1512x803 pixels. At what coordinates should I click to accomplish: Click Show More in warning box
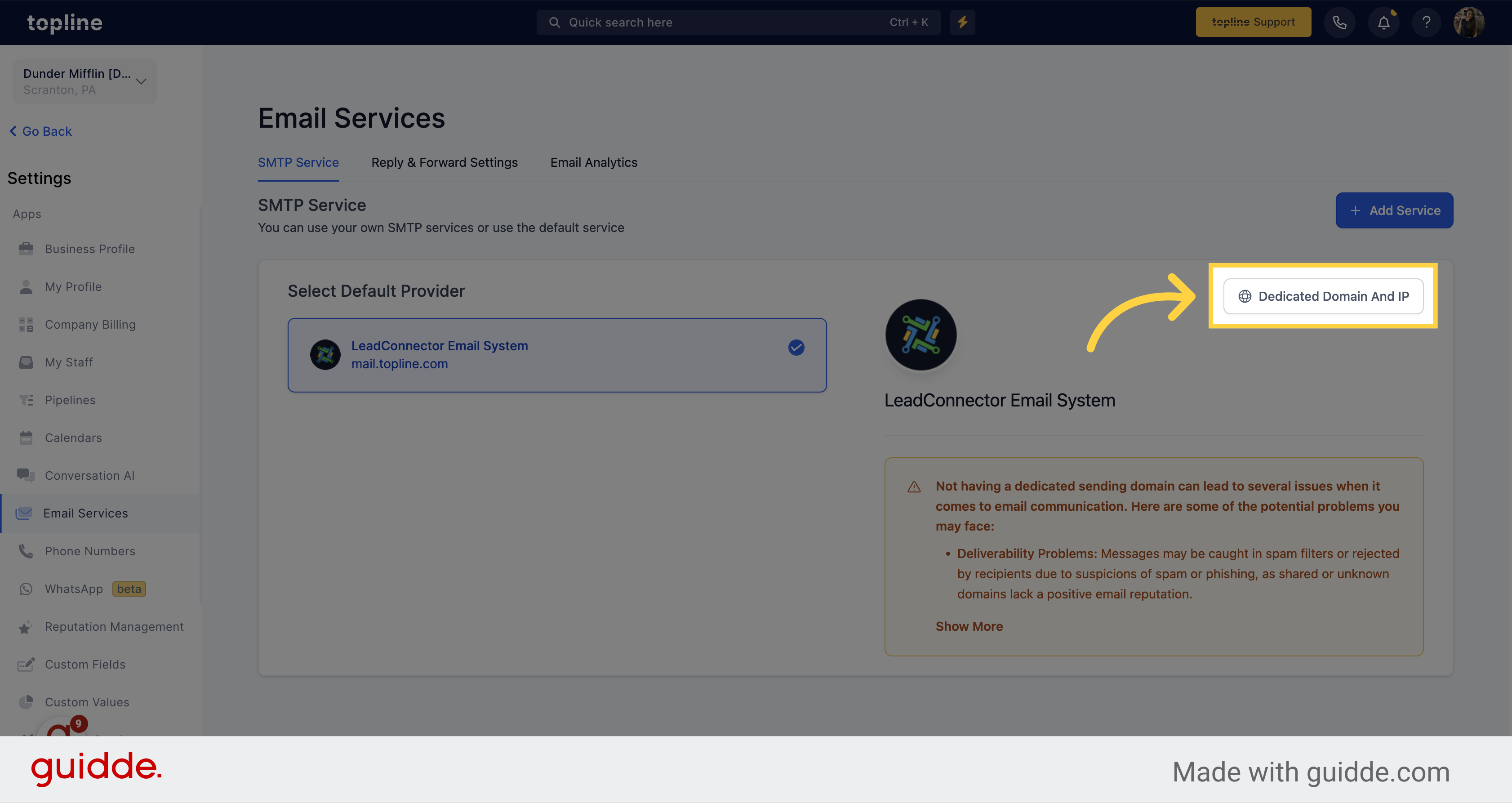click(x=969, y=626)
